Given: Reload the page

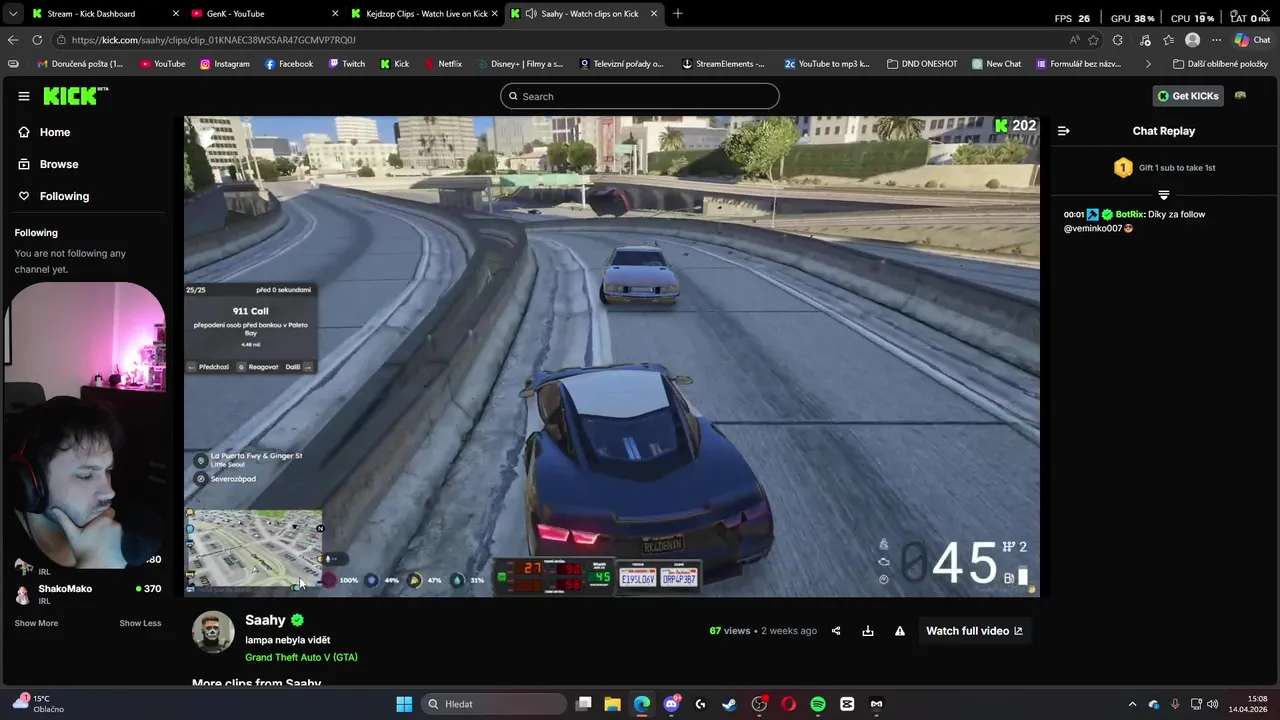Looking at the screenshot, I should (x=37, y=40).
